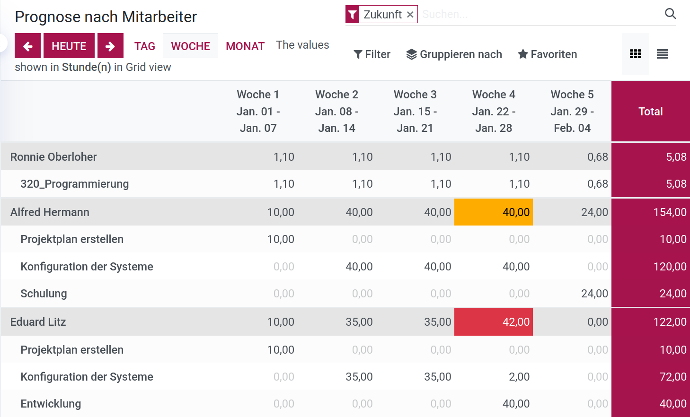The image size is (690, 417).
Task: Switch to the grid view icon
Action: coord(634,54)
